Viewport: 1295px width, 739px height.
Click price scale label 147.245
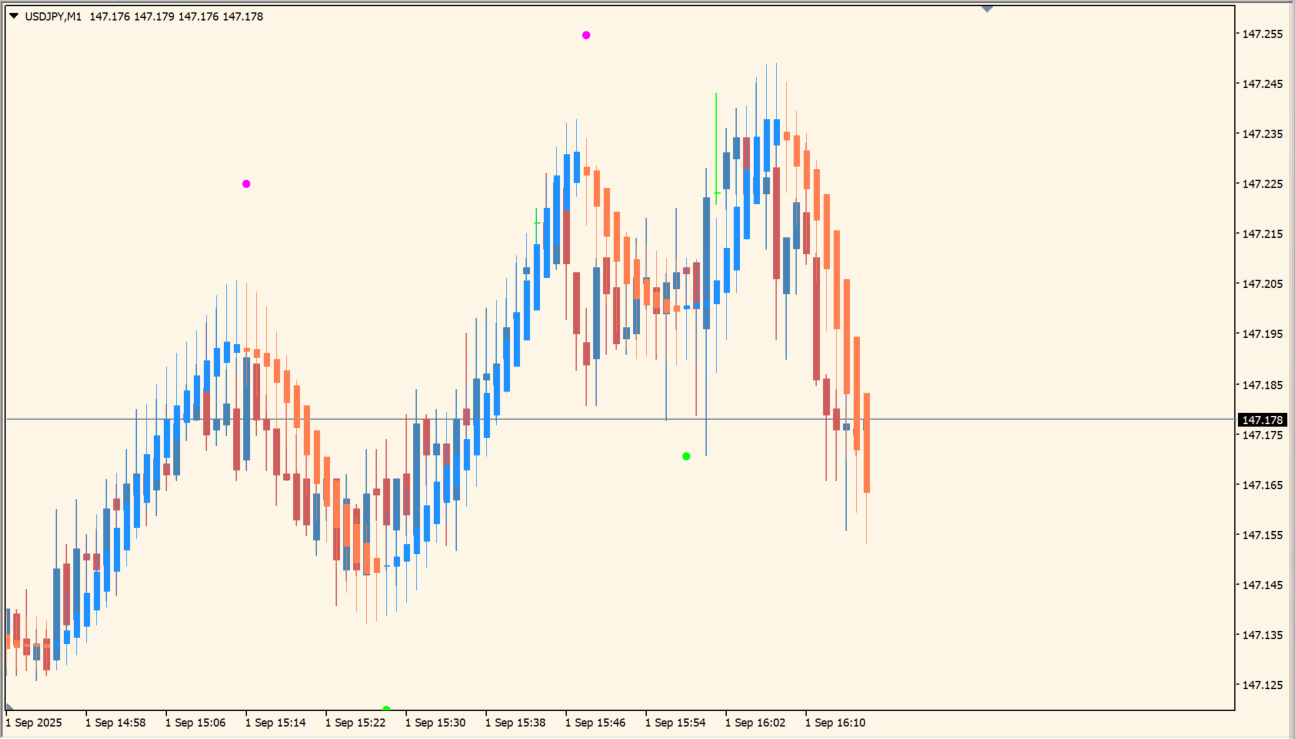pos(1262,84)
